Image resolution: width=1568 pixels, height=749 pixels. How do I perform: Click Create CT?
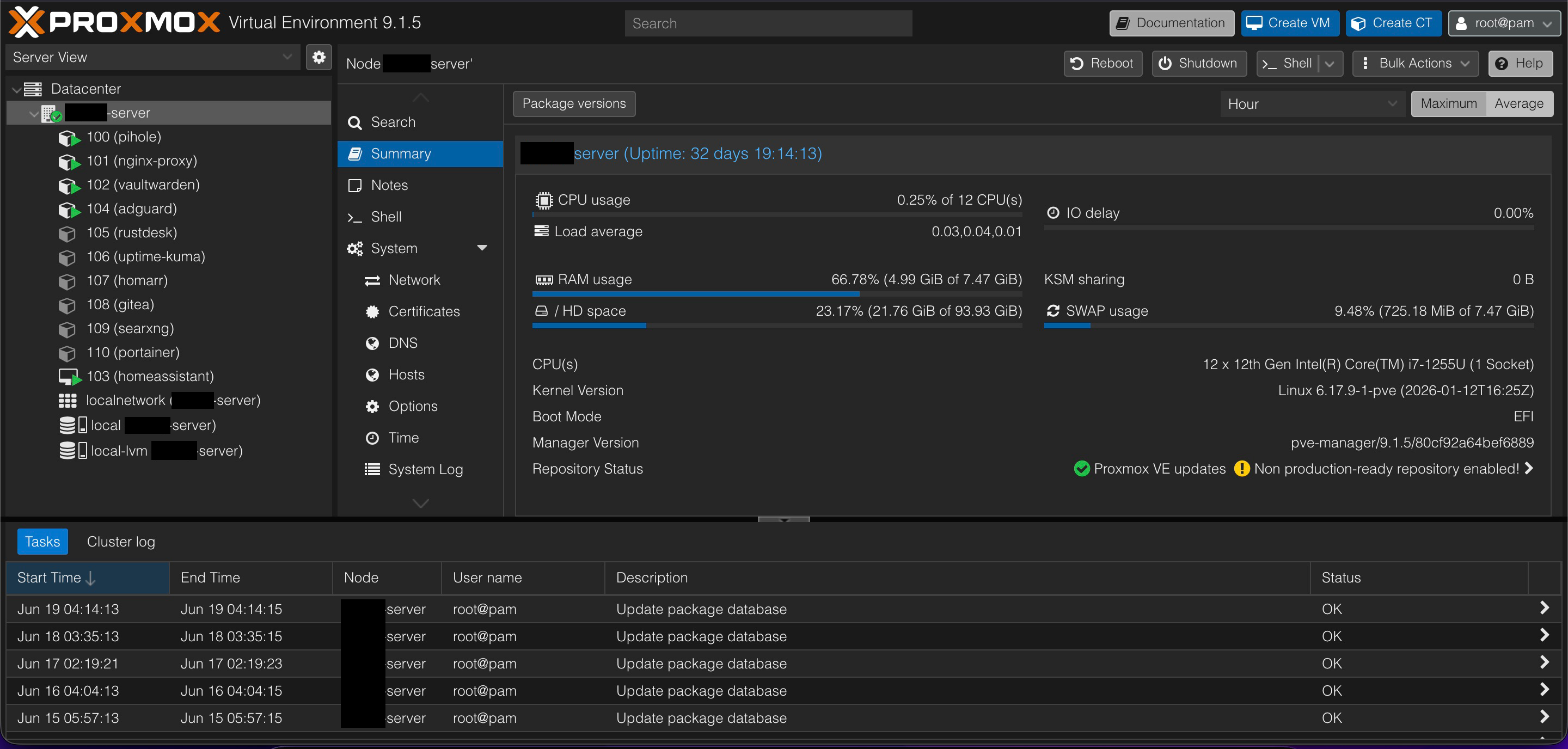(x=1393, y=23)
